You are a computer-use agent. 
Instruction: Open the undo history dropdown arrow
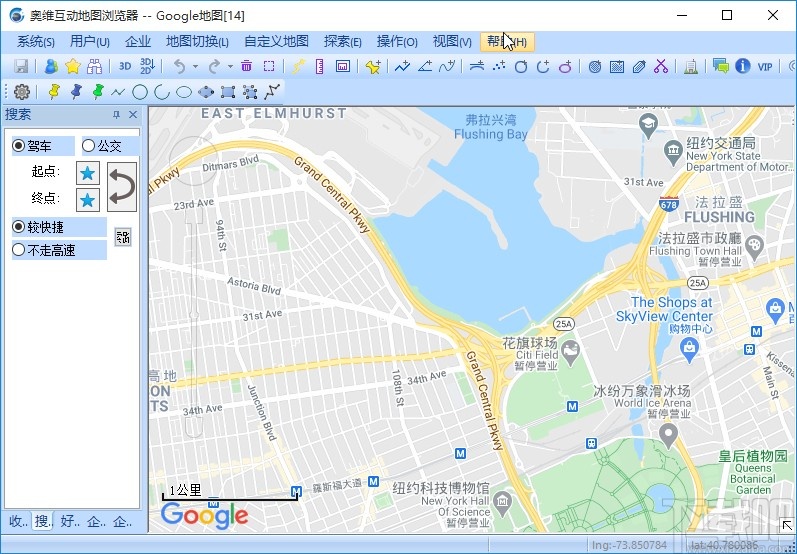tap(195, 67)
